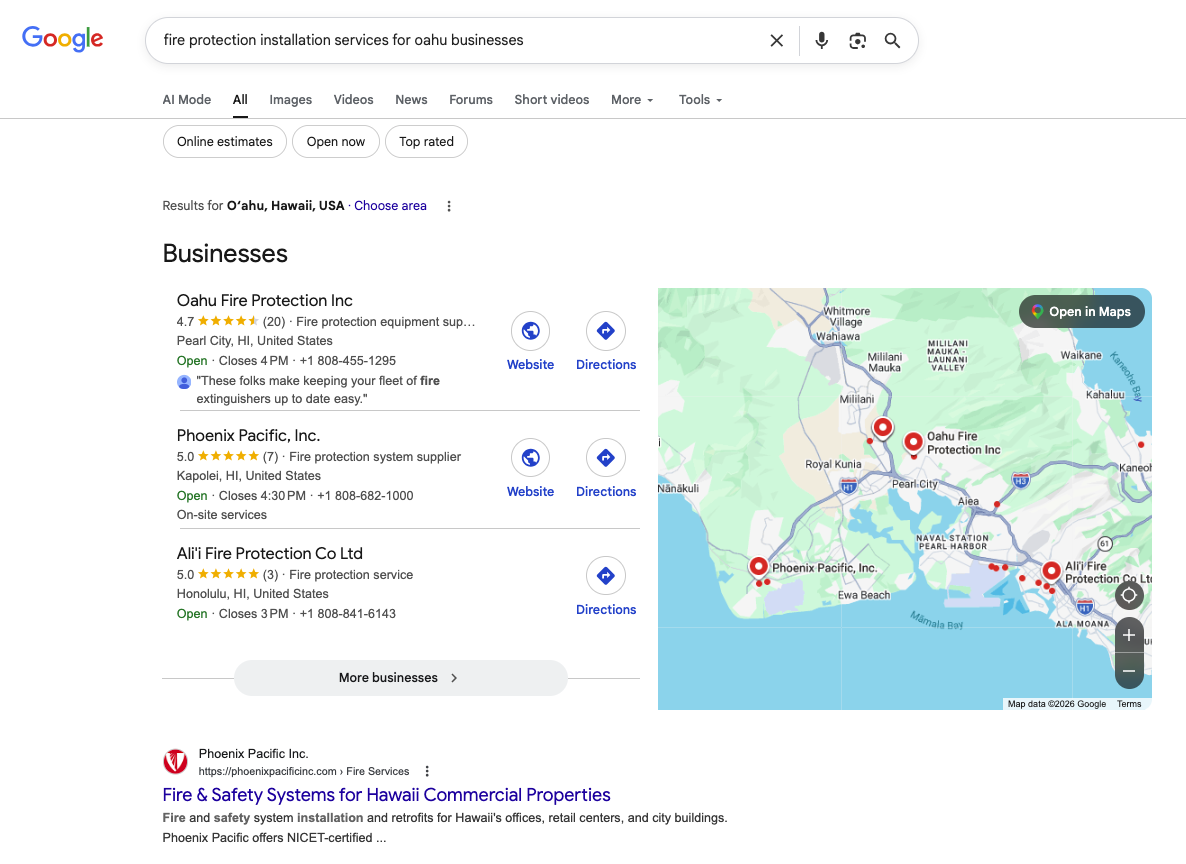
Task: Click the Businesses heading
Action: click(x=225, y=253)
